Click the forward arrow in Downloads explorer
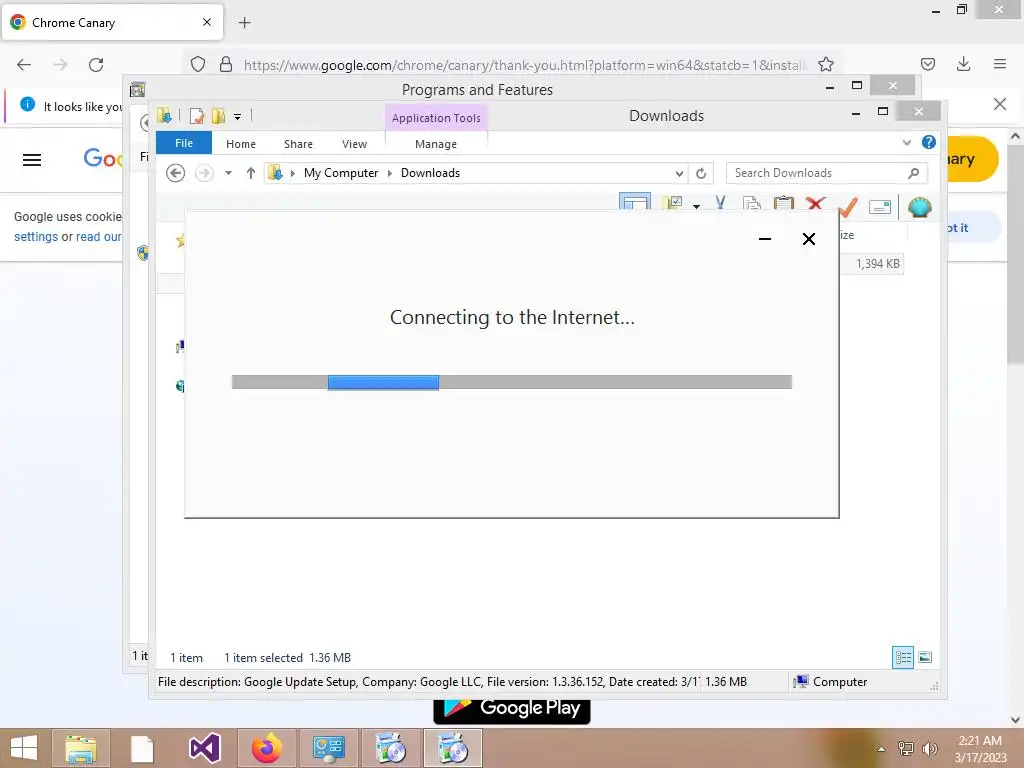The width and height of the screenshot is (1024, 768). [204, 173]
